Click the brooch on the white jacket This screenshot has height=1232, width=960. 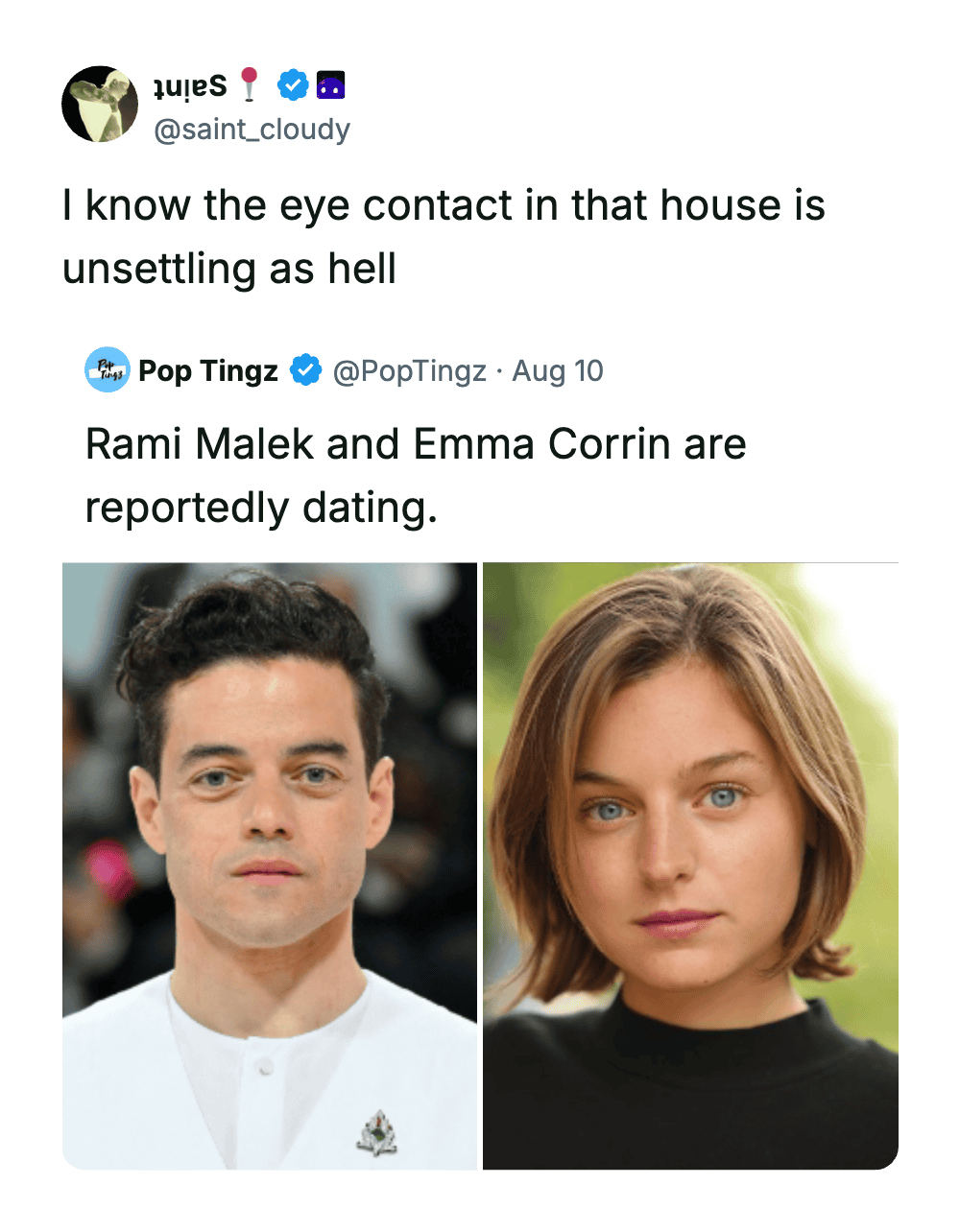pyautogui.click(x=377, y=1132)
